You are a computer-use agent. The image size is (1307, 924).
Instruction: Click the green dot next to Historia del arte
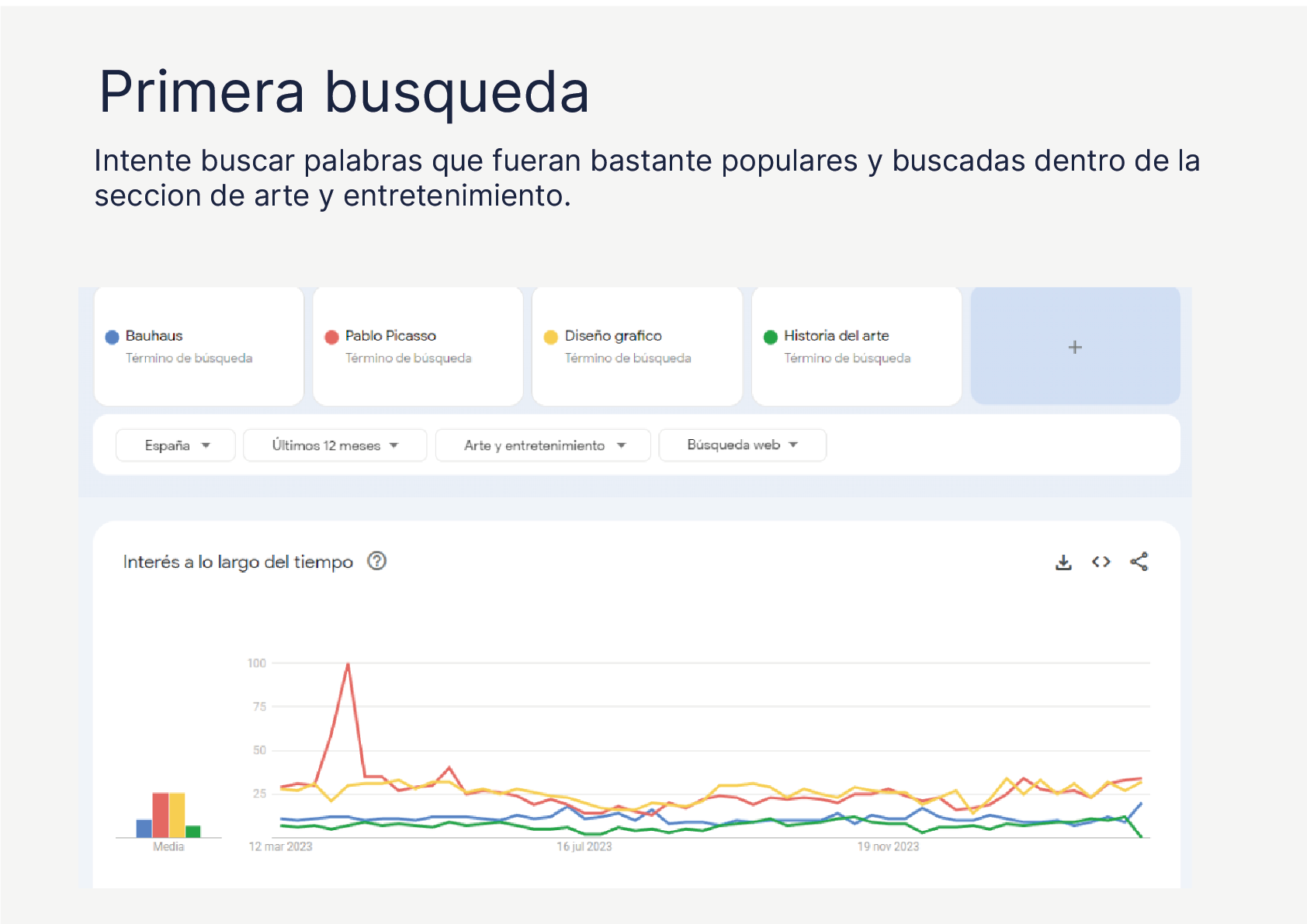click(770, 337)
